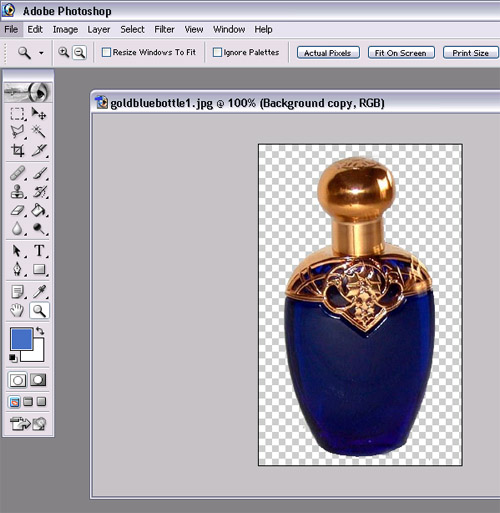Switch to Quick Mask Mode
Screen dimensions: 500x513
pyautogui.click(x=38, y=380)
